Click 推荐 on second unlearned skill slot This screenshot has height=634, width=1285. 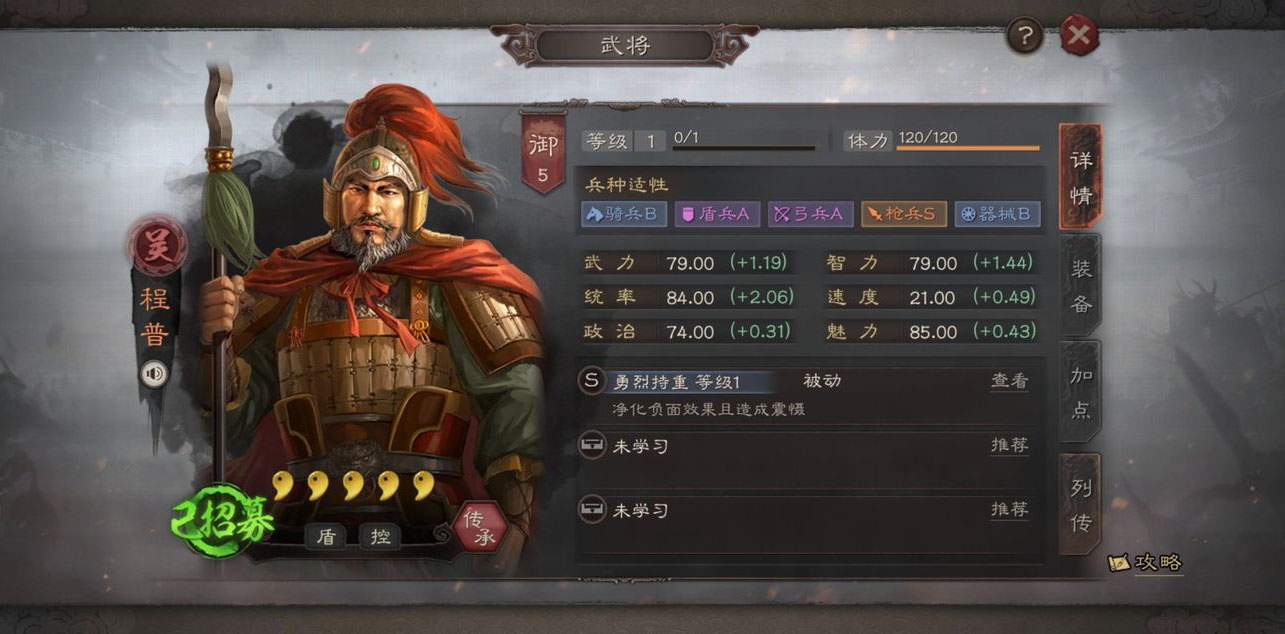pyautogui.click(x=1009, y=510)
